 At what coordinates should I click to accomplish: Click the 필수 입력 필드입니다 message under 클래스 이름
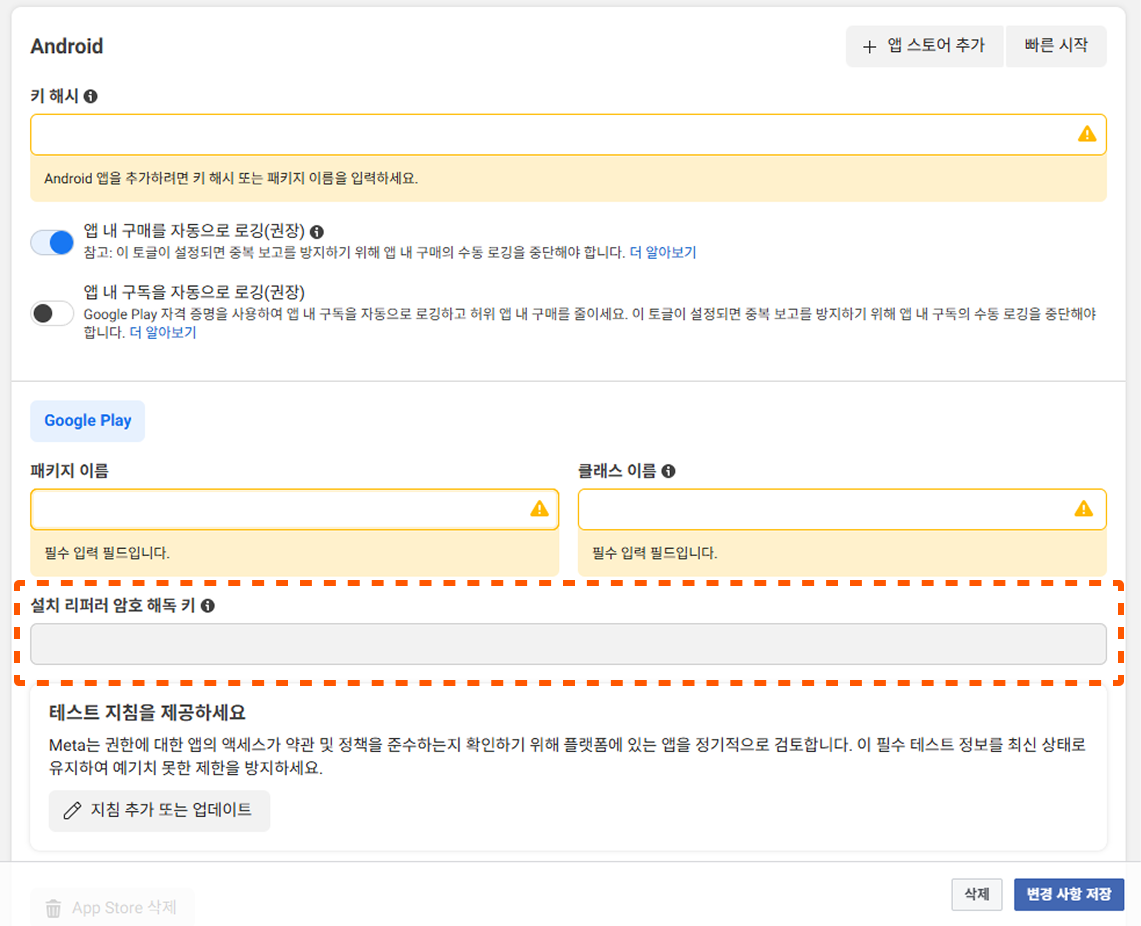(x=655, y=553)
